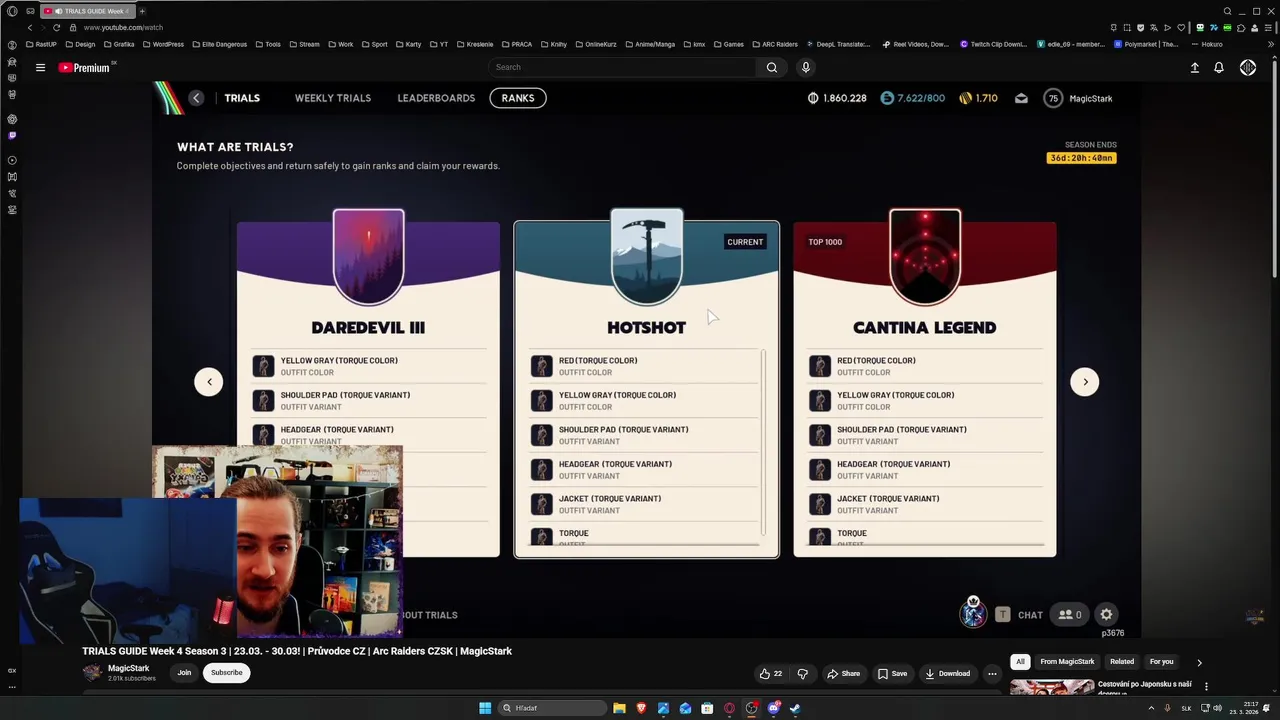Screen dimensions: 1280x720
Task: Select the For you filter chip
Action: pos(1161,662)
